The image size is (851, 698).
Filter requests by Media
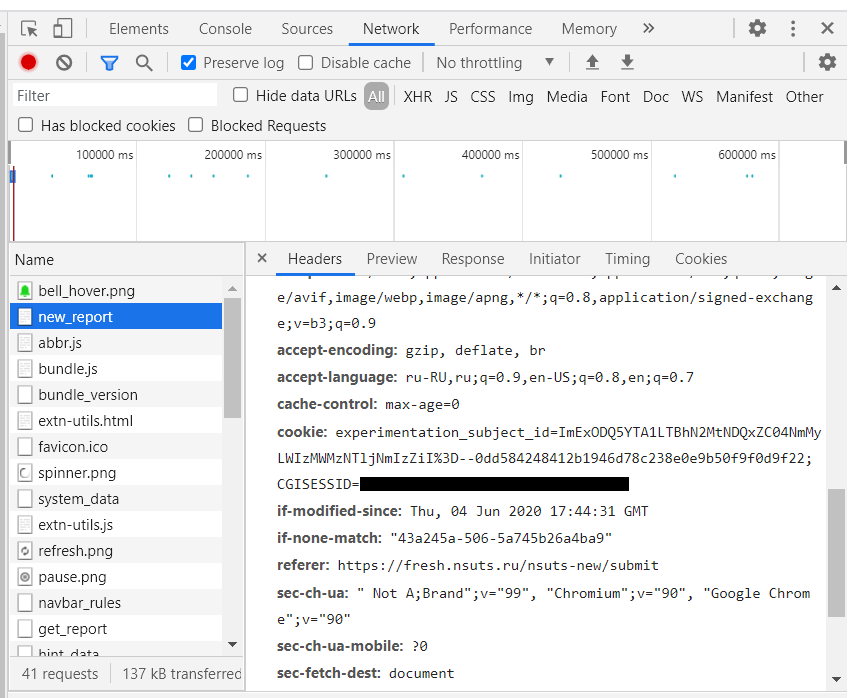tap(567, 97)
